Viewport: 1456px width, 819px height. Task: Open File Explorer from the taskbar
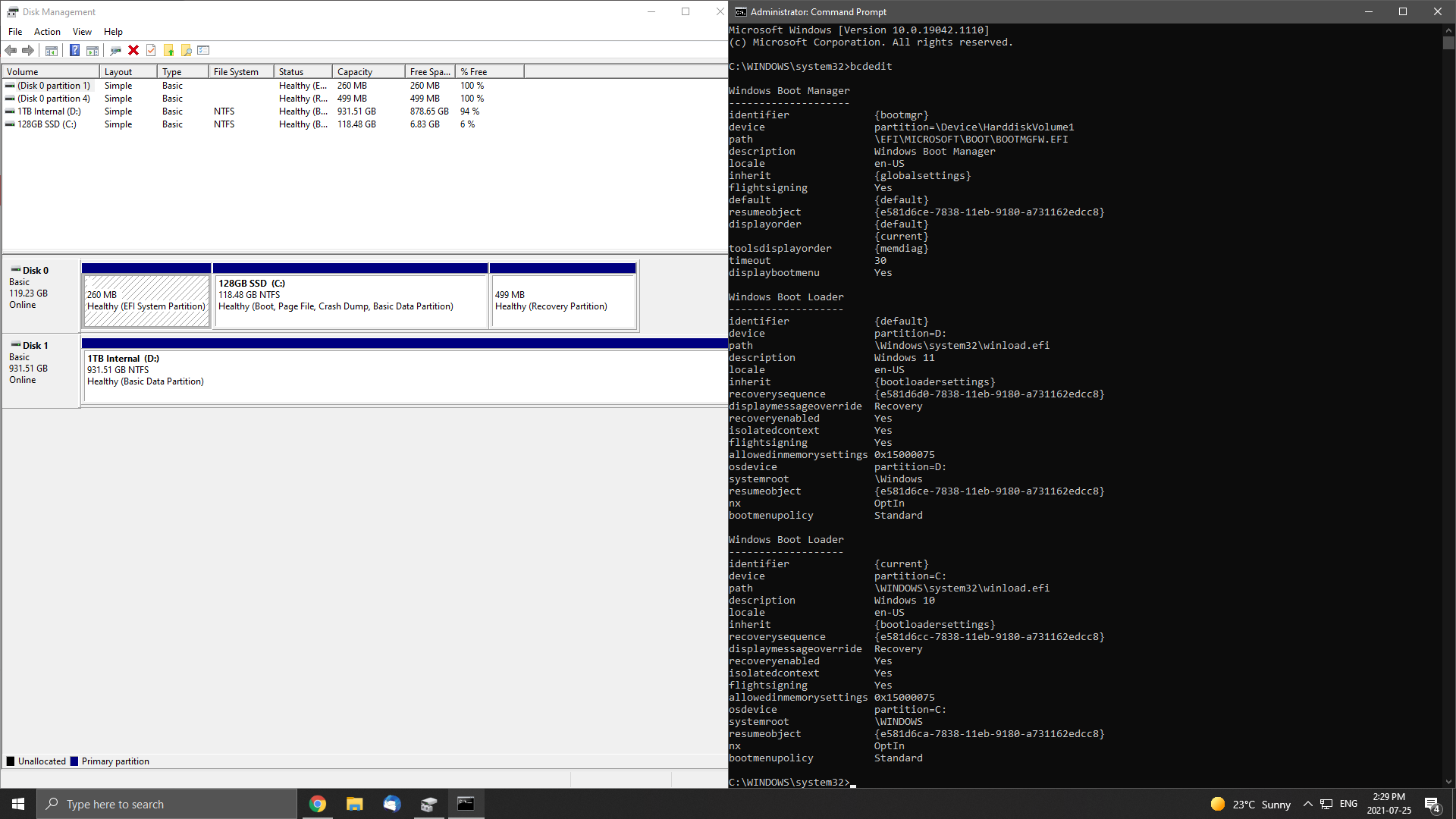click(355, 804)
